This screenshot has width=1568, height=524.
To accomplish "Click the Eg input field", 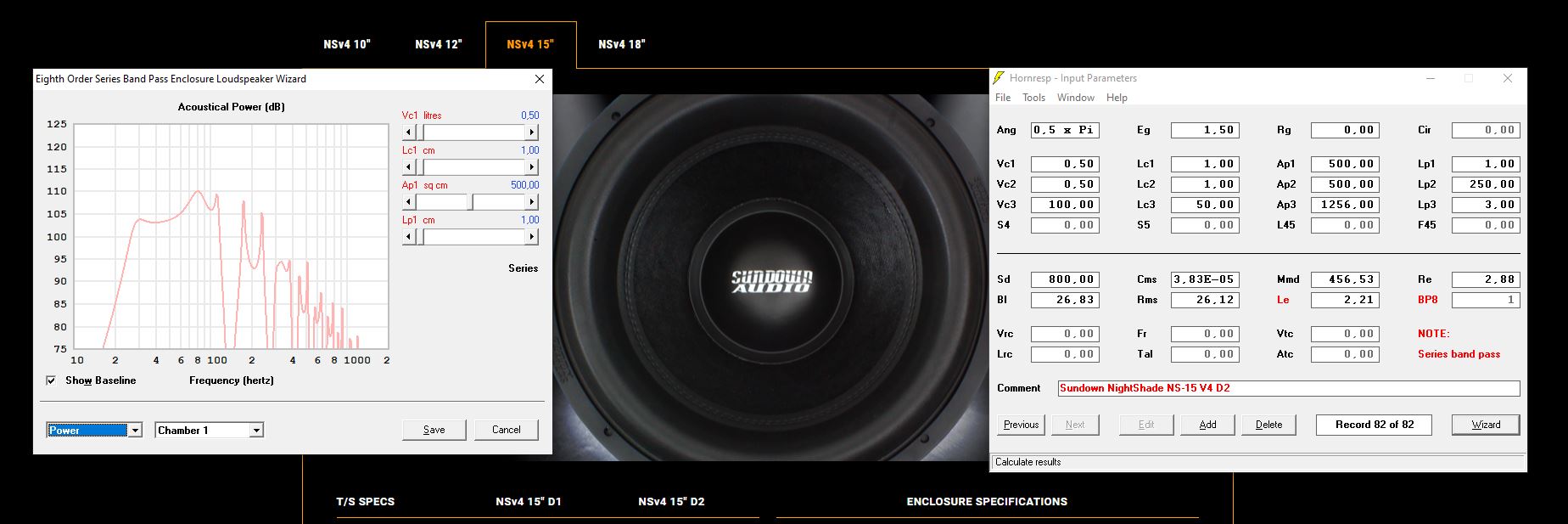I will pyautogui.click(x=1205, y=130).
